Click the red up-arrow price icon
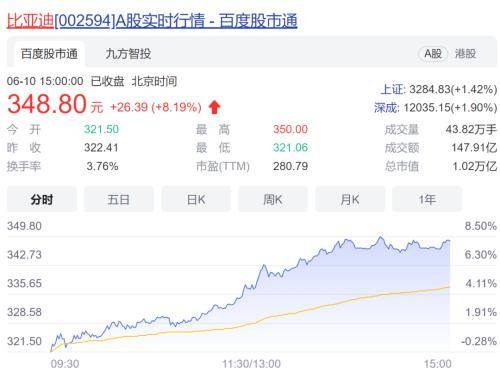This screenshot has width=500, height=372. [x=214, y=107]
